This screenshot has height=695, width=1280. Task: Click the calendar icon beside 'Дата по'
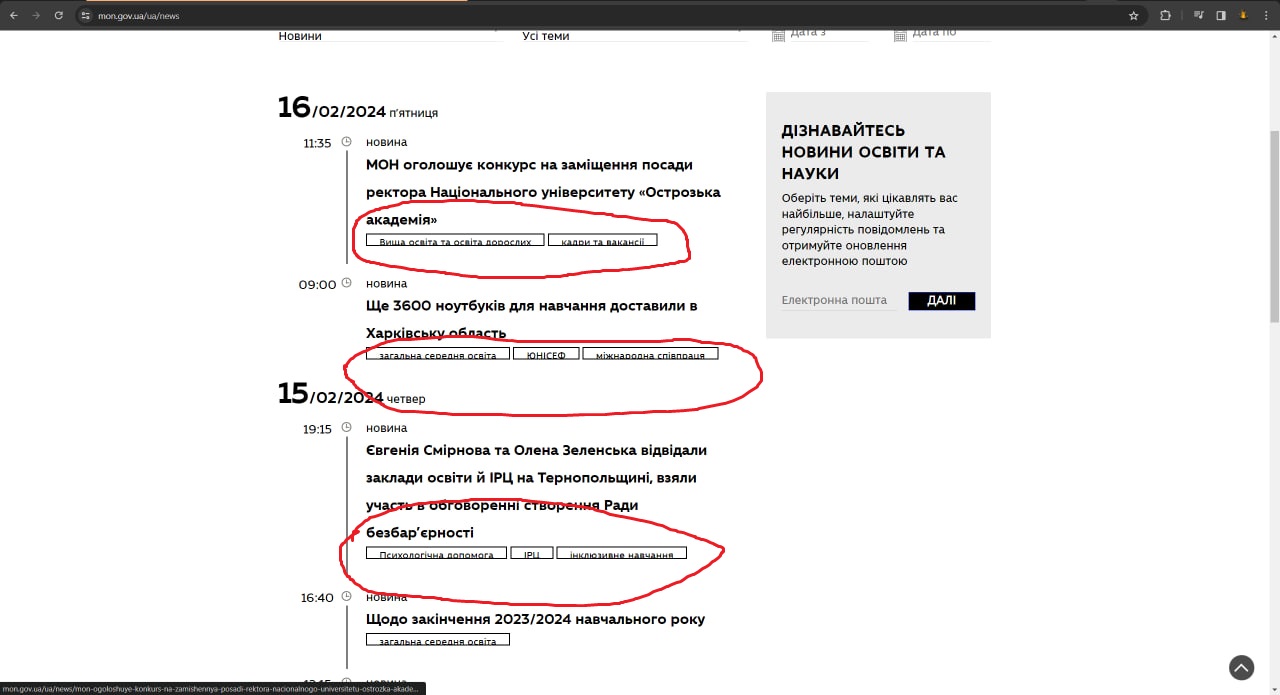click(x=900, y=35)
